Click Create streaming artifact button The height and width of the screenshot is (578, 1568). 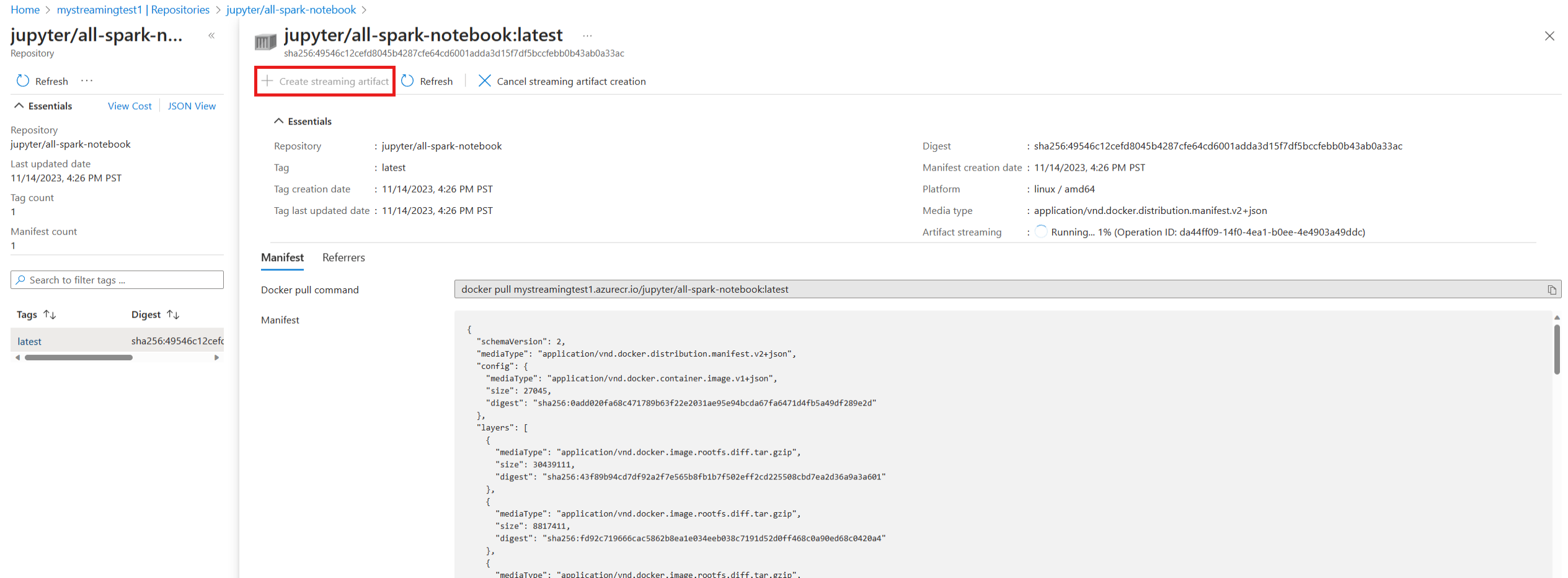(326, 81)
